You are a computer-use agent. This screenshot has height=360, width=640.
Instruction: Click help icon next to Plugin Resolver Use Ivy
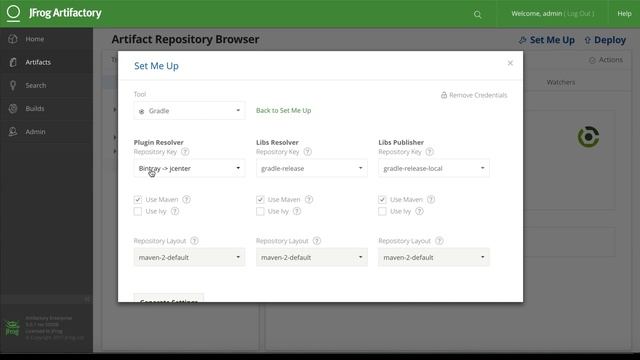click(x=175, y=211)
